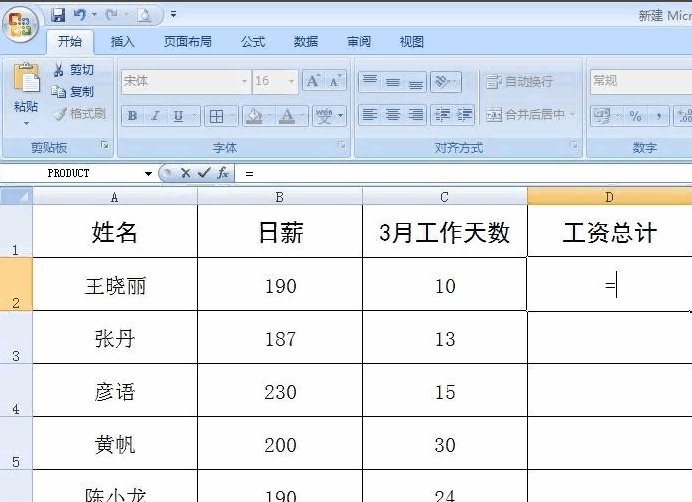
Task: Open the font color dropdown arrow
Action: point(302,116)
